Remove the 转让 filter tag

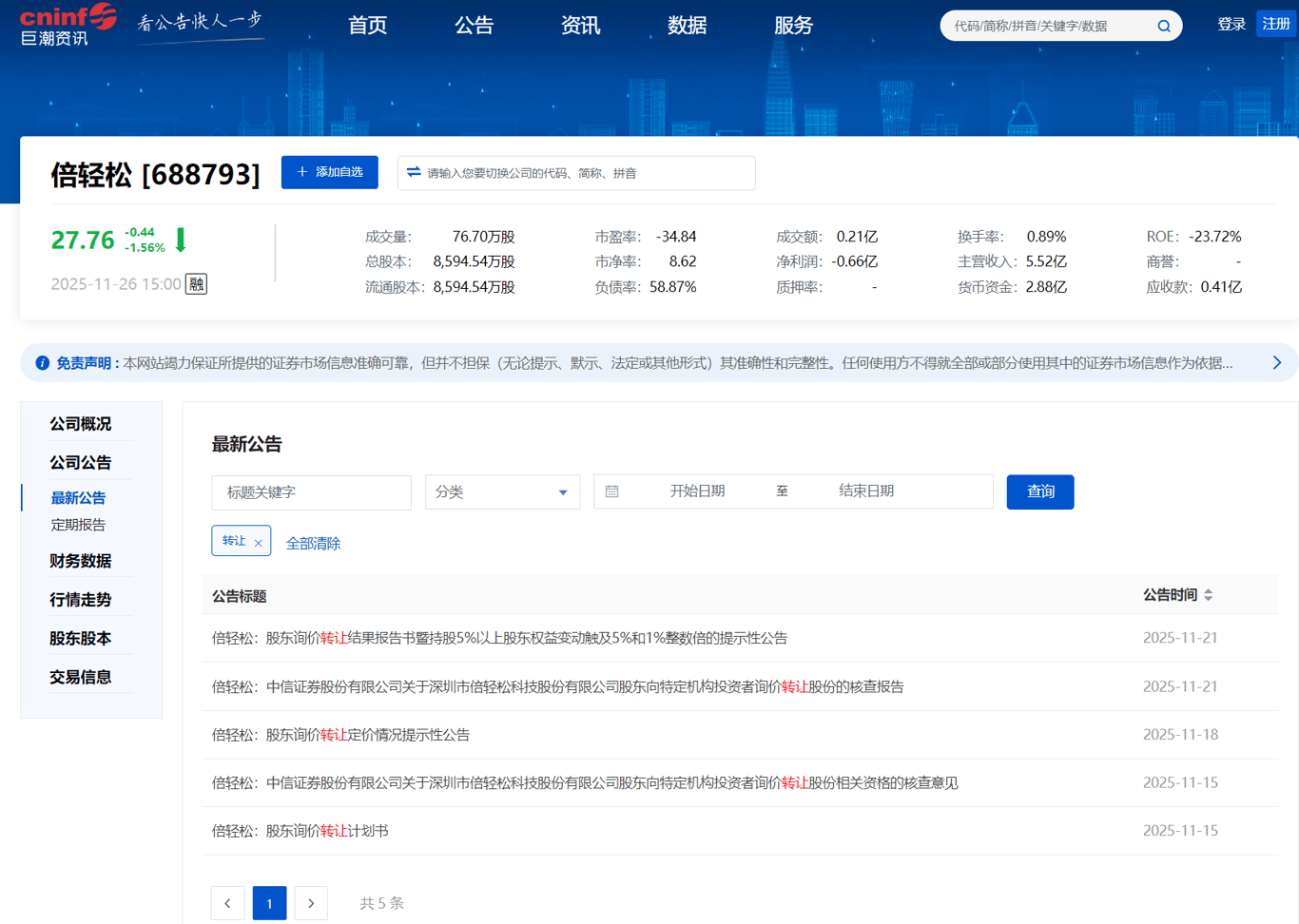[x=259, y=543]
